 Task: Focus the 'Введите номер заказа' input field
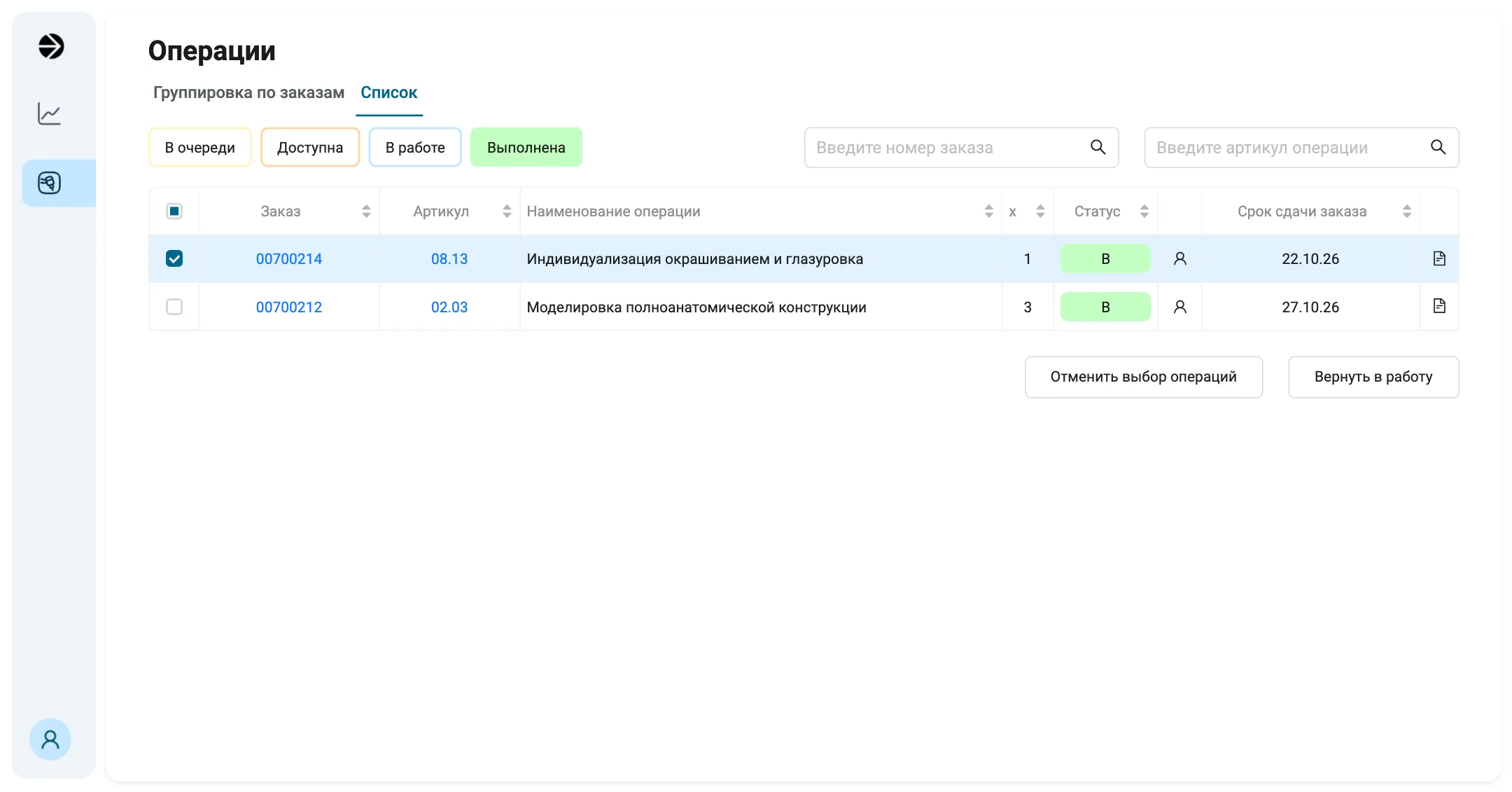tap(961, 147)
